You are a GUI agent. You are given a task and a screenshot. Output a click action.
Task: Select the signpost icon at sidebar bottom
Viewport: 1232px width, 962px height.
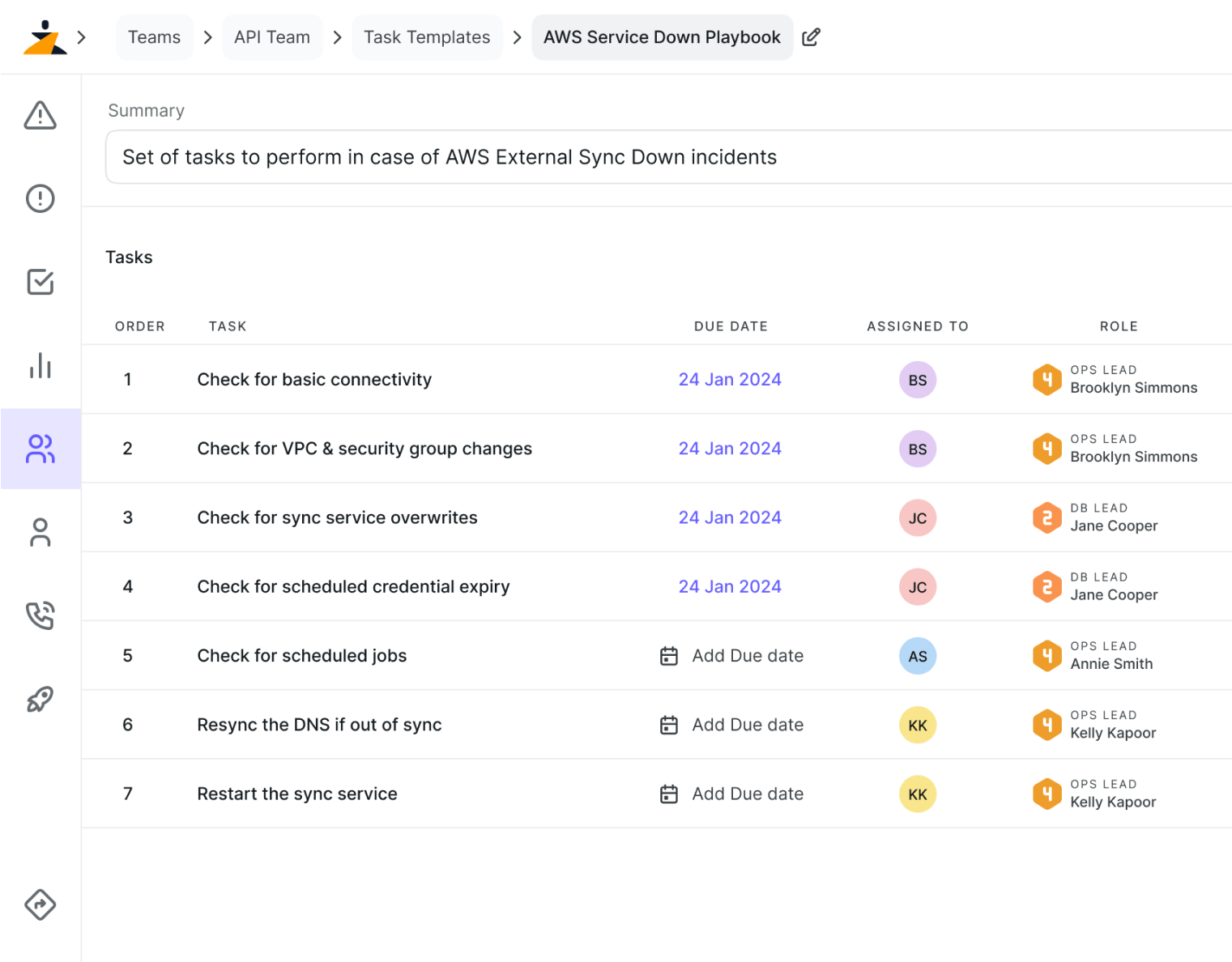40,905
